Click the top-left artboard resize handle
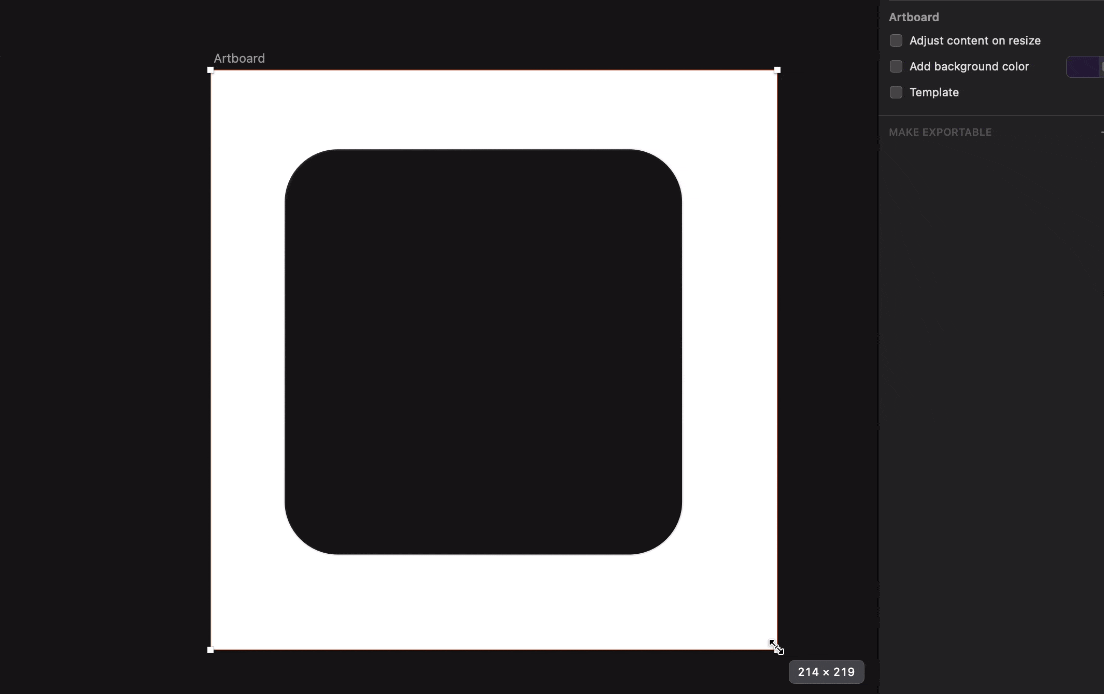Viewport: 1104px width, 694px height. 209,70
